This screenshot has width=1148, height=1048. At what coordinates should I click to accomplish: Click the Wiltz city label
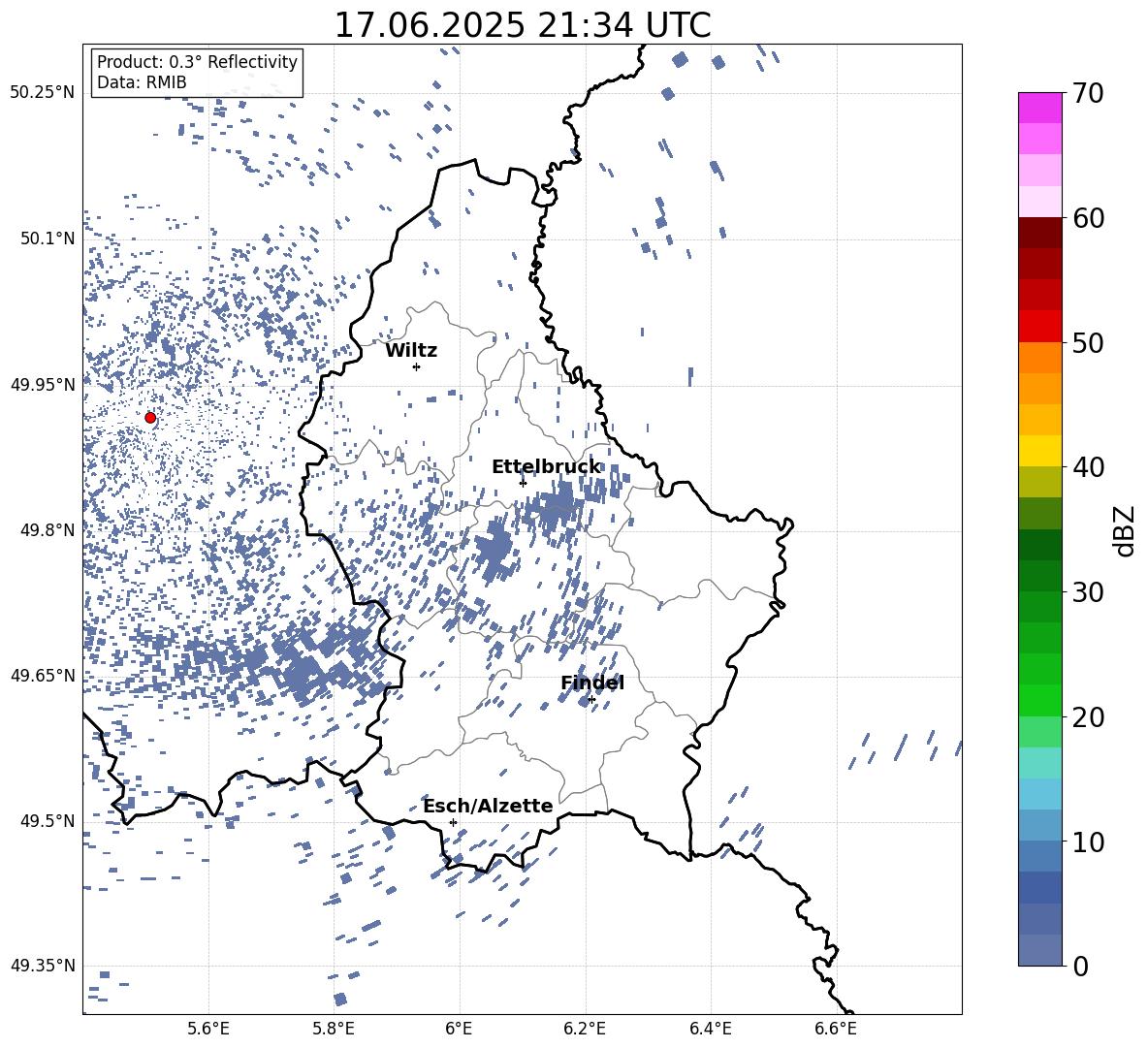[411, 351]
